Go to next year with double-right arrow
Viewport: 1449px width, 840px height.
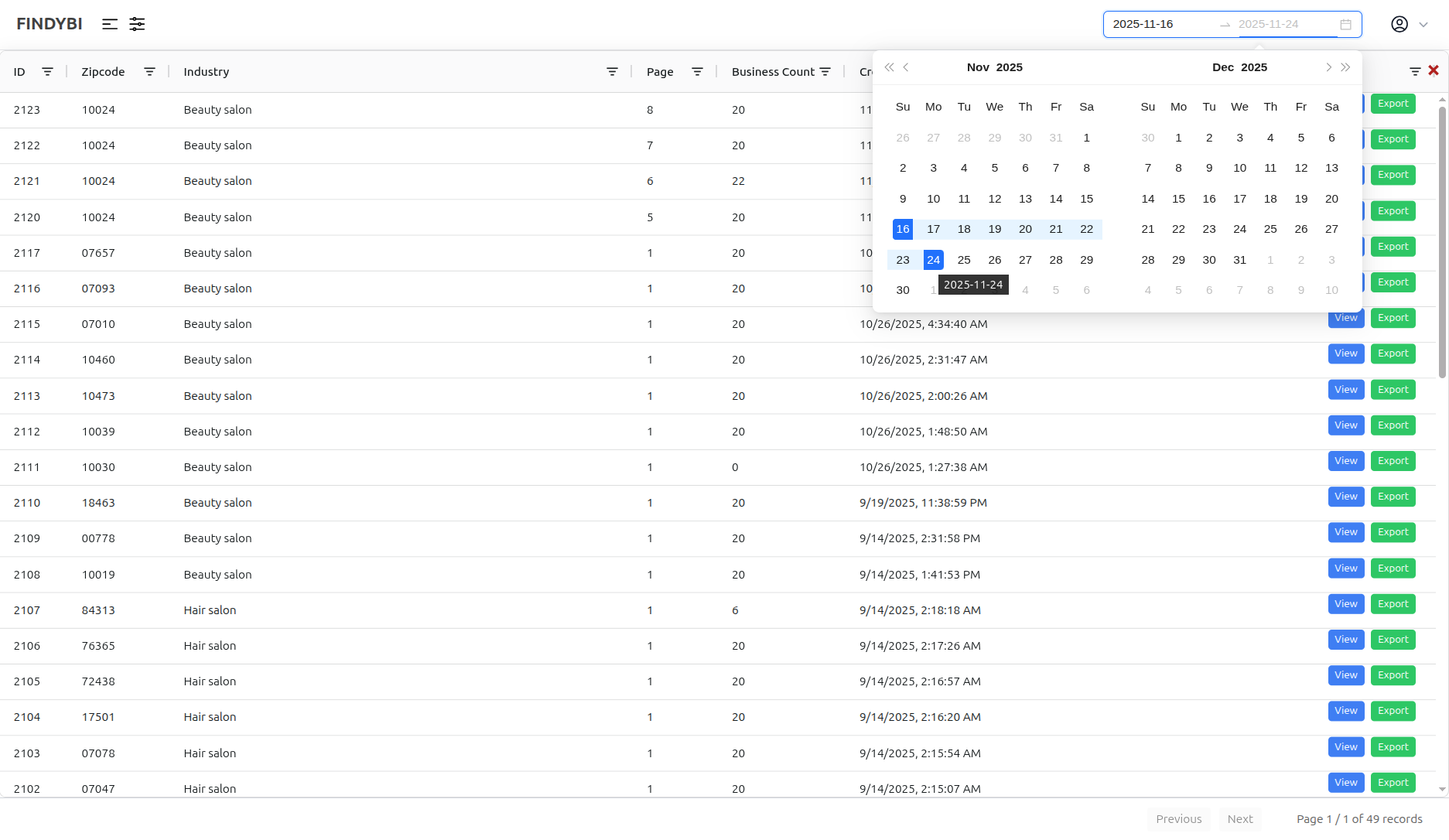coord(1345,67)
